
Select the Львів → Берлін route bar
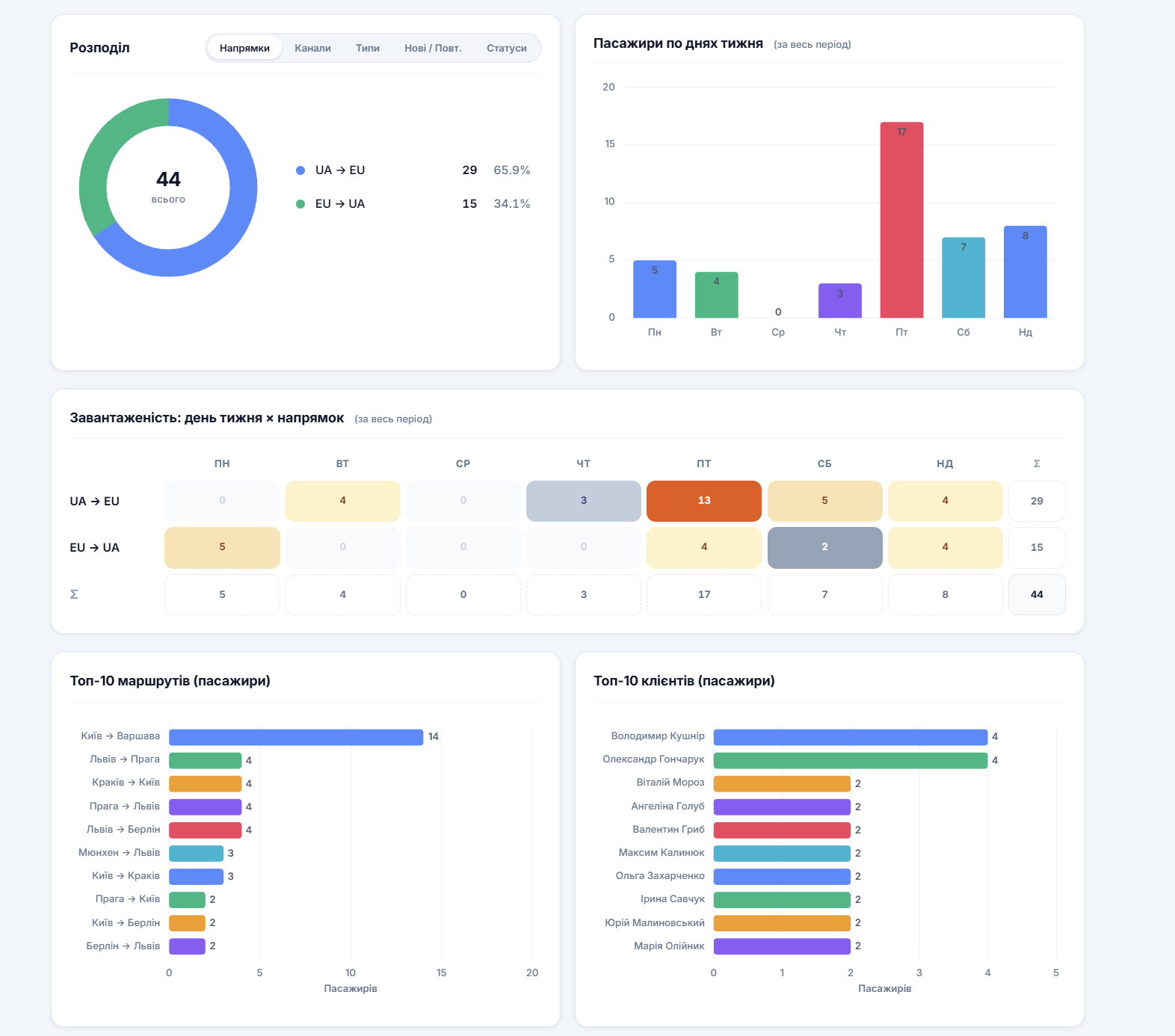tap(206, 830)
